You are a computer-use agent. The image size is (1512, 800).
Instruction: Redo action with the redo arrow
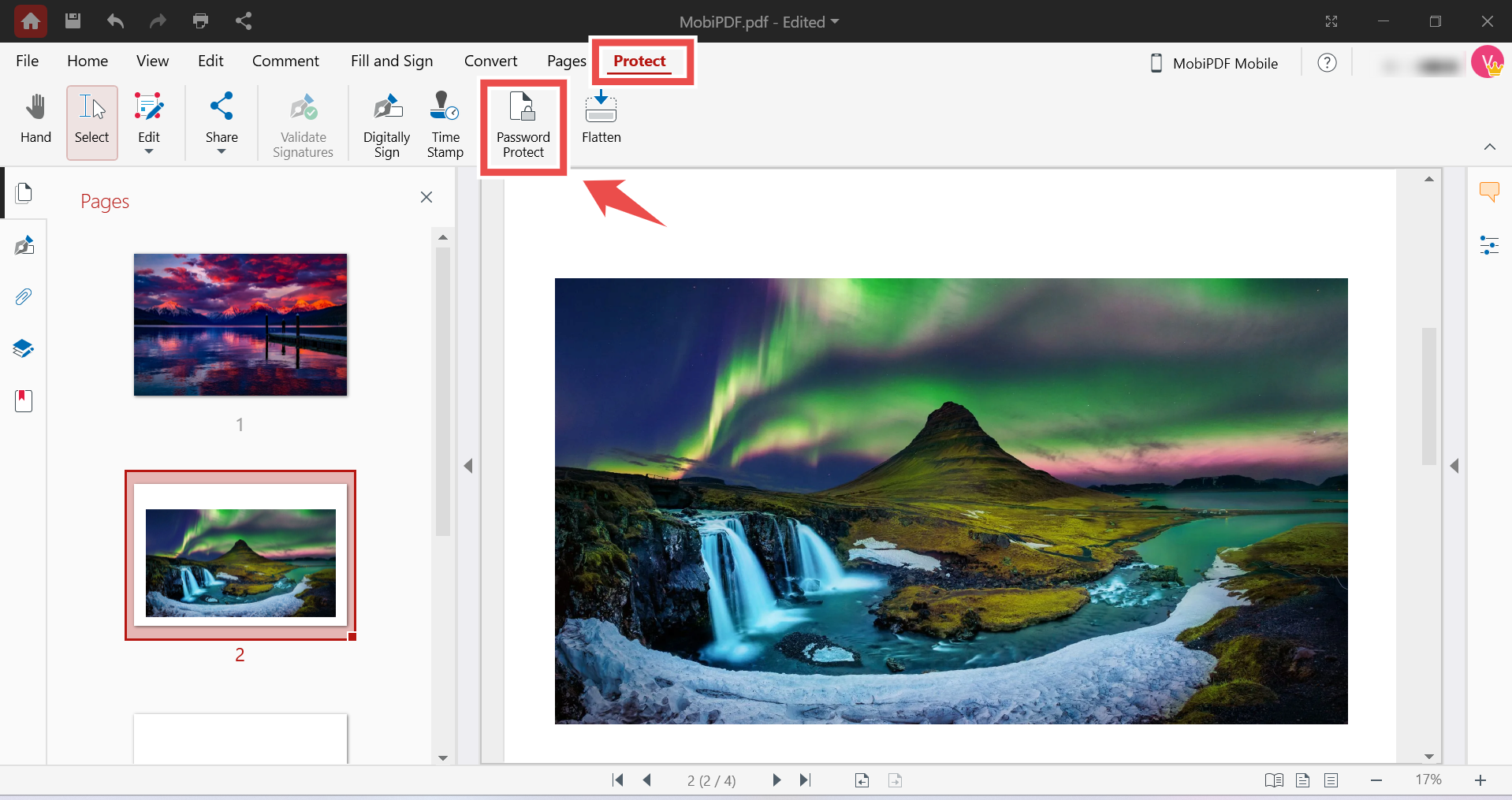[158, 21]
